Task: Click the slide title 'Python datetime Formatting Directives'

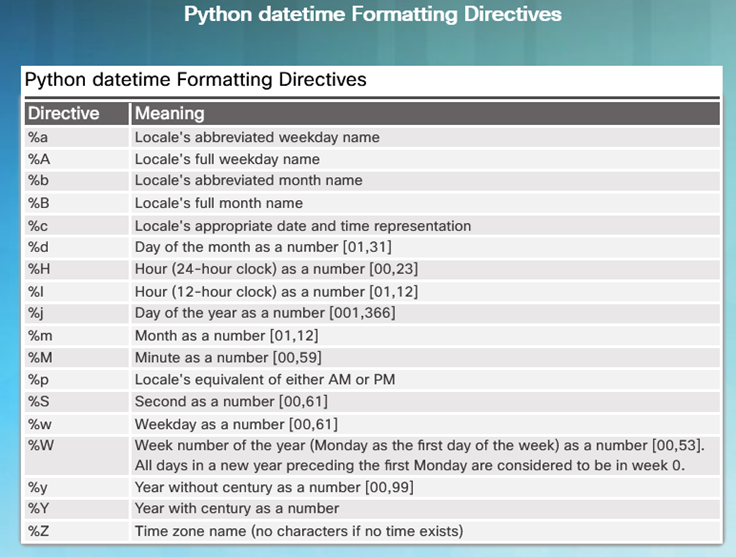Action: click(373, 14)
